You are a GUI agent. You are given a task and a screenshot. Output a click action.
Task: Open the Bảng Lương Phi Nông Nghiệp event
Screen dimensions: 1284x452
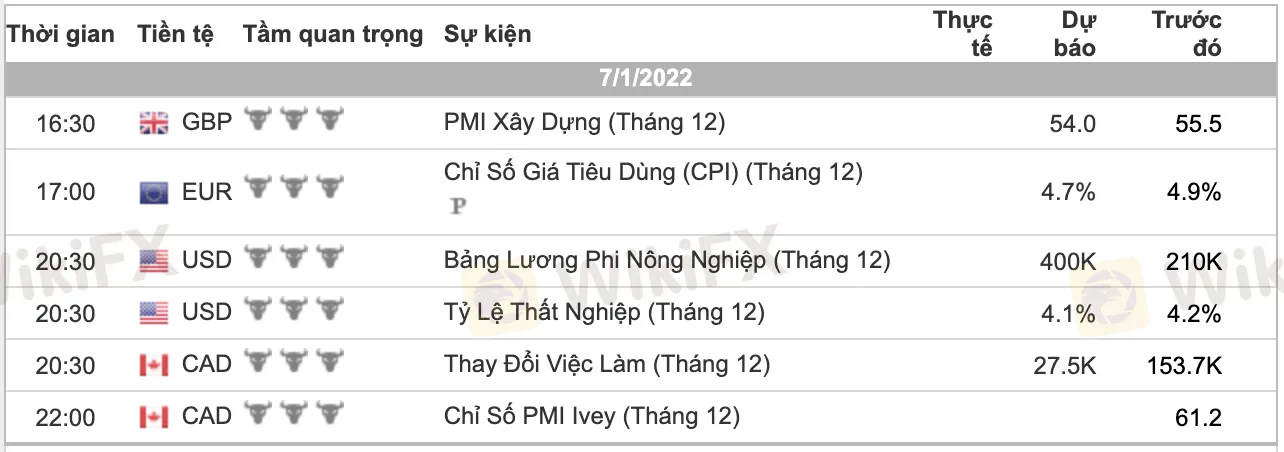[666, 260]
